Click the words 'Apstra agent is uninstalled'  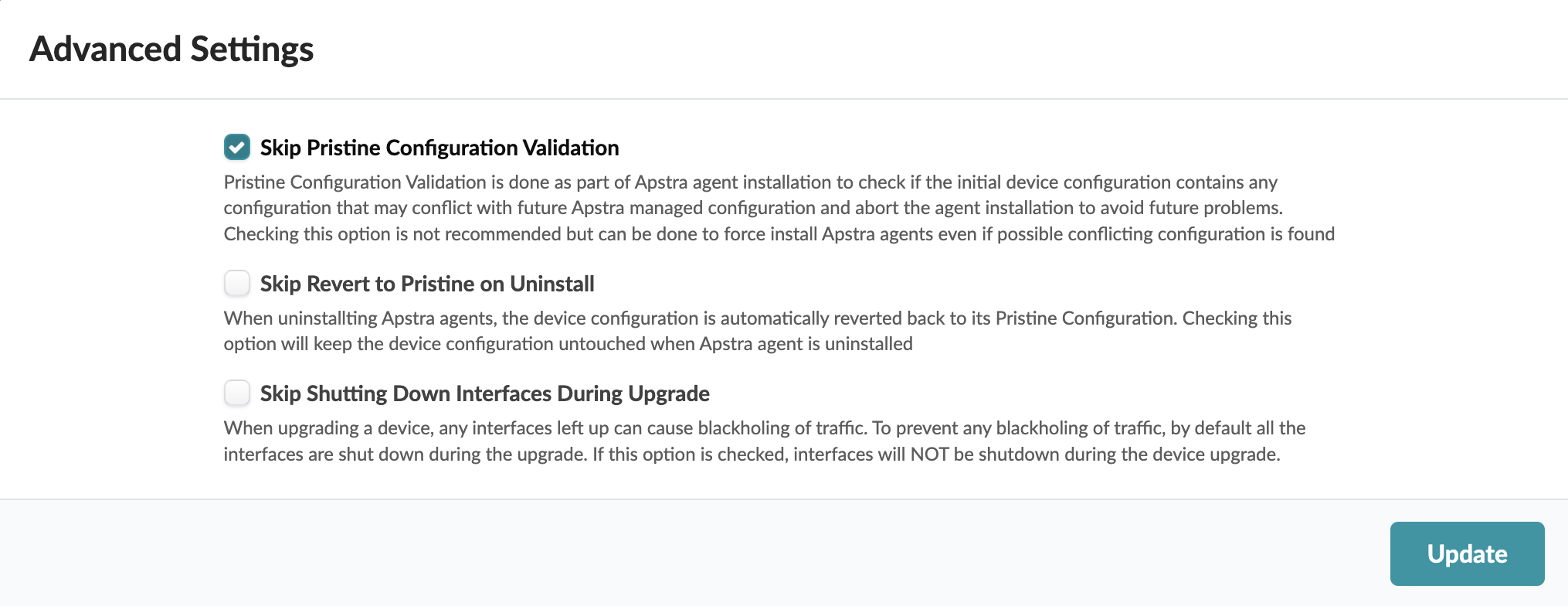[806, 344]
